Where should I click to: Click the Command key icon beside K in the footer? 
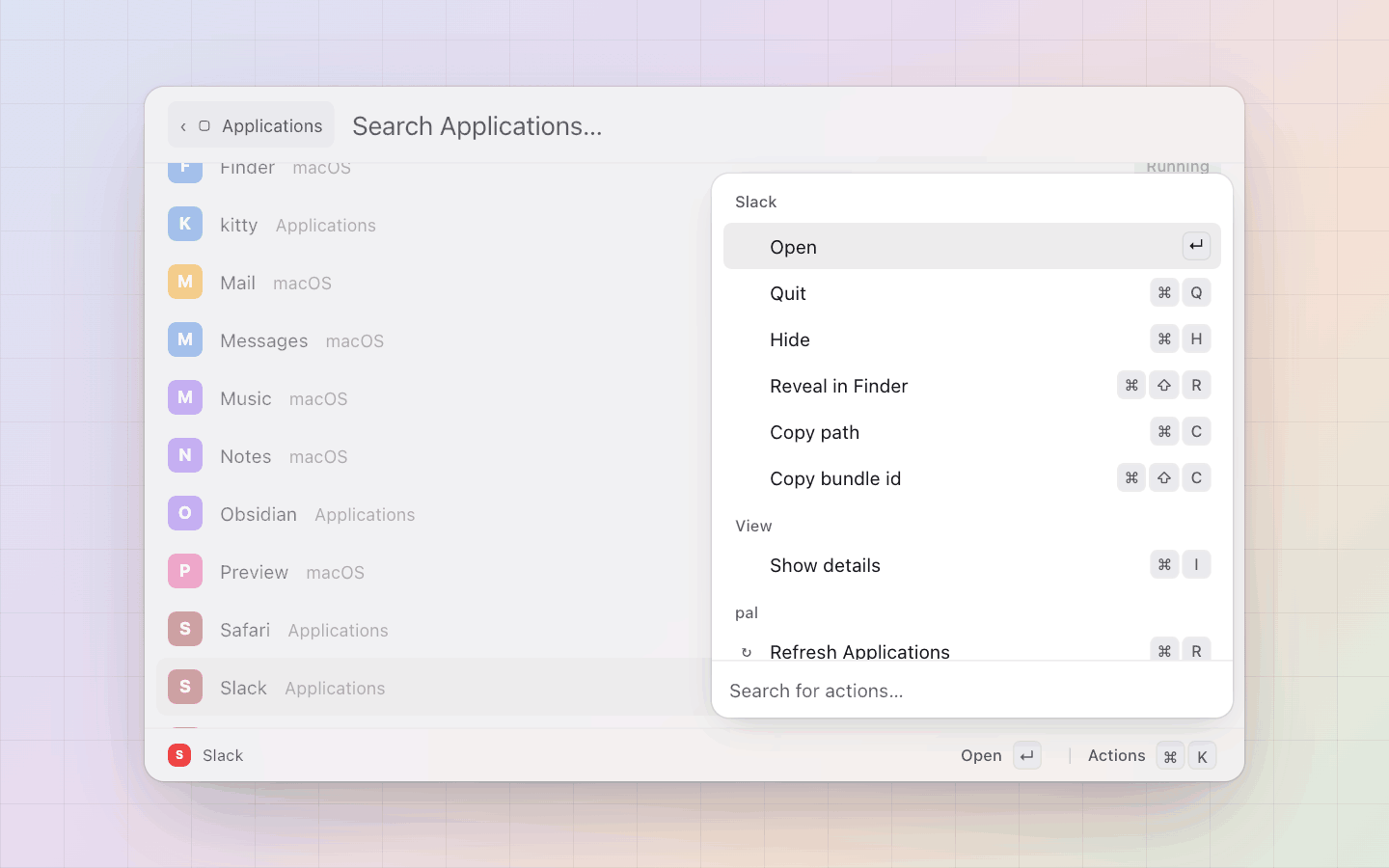tap(1170, 756)
